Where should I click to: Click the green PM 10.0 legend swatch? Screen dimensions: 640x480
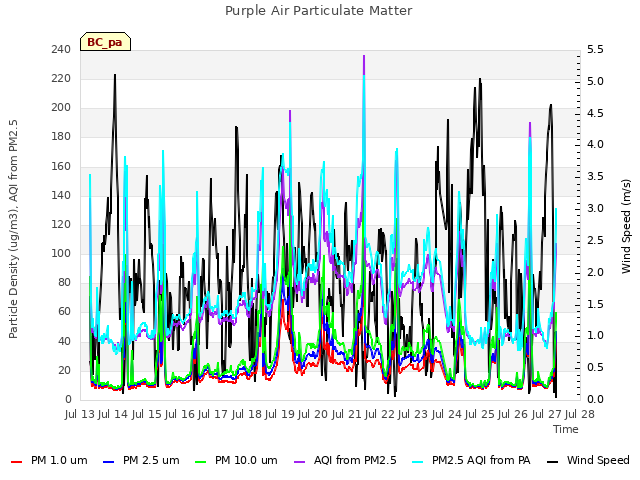click(201, 462)
